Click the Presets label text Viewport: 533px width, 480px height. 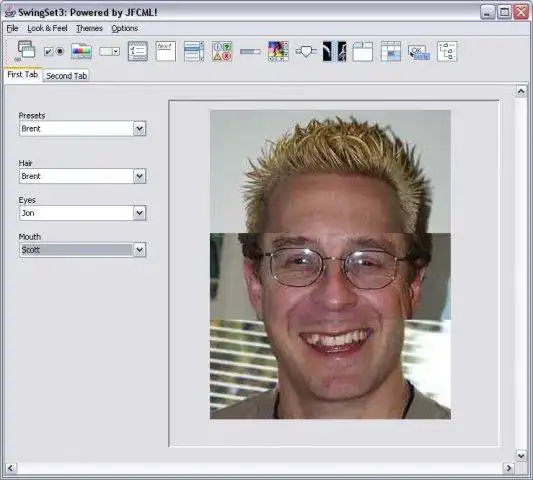(x=32, y=116)
